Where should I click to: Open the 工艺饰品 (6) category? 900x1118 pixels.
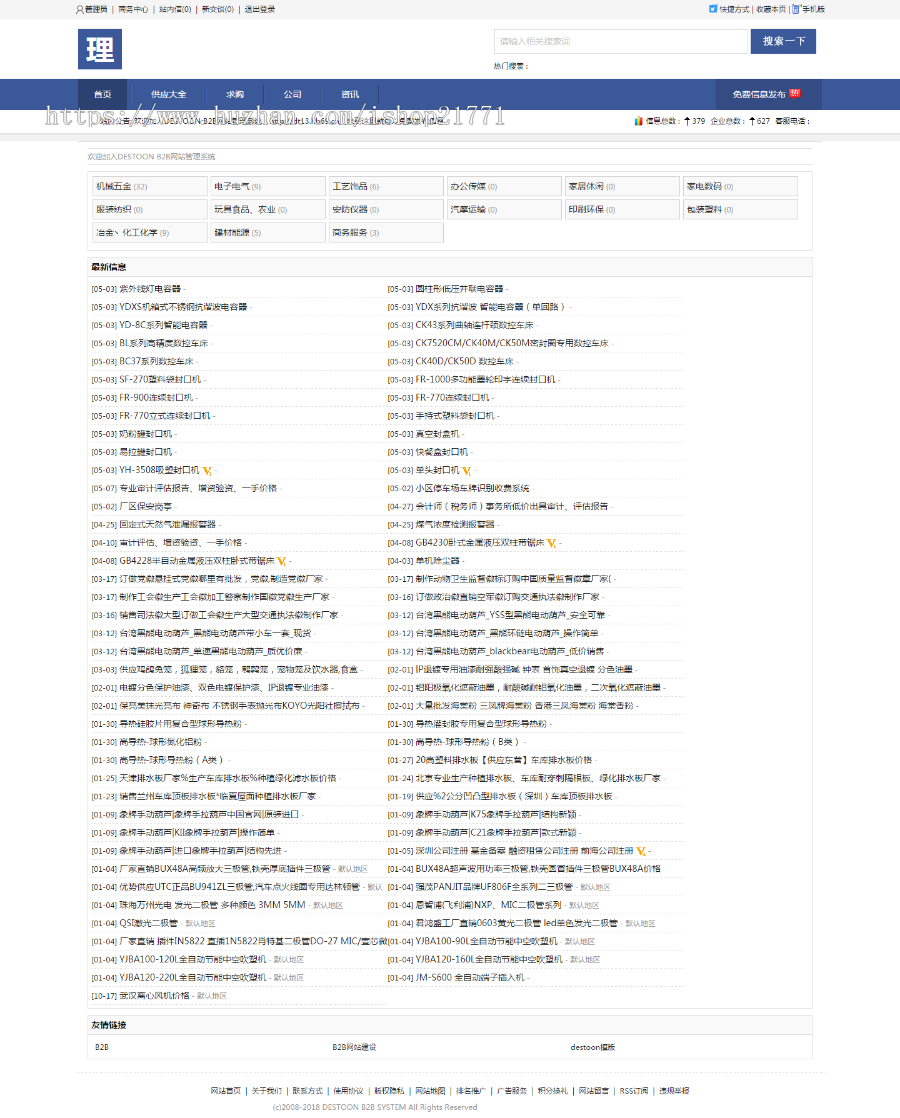click(x=385, y=186)
